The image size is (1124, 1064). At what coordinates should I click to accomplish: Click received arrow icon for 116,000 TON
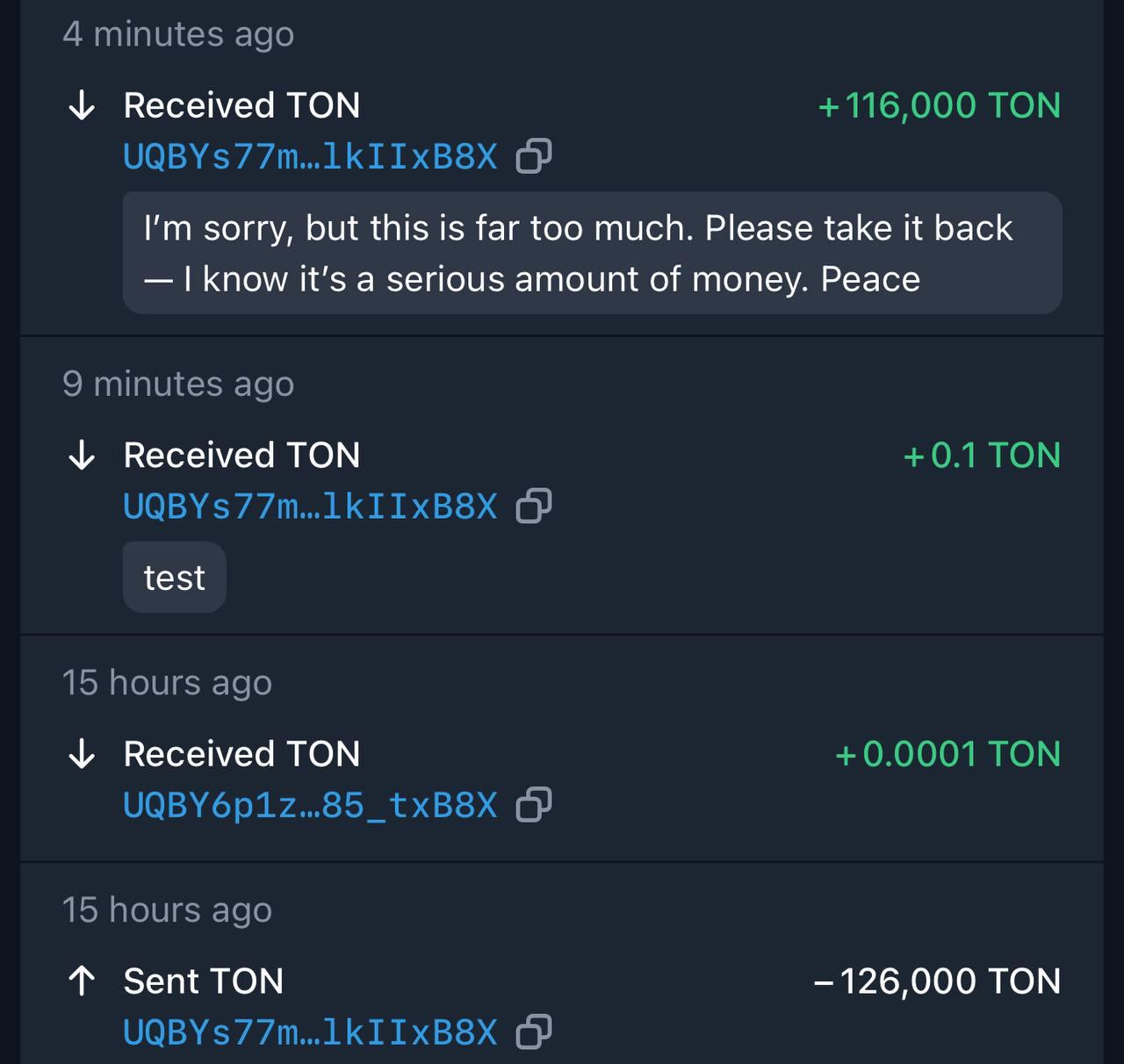[82, 105]
